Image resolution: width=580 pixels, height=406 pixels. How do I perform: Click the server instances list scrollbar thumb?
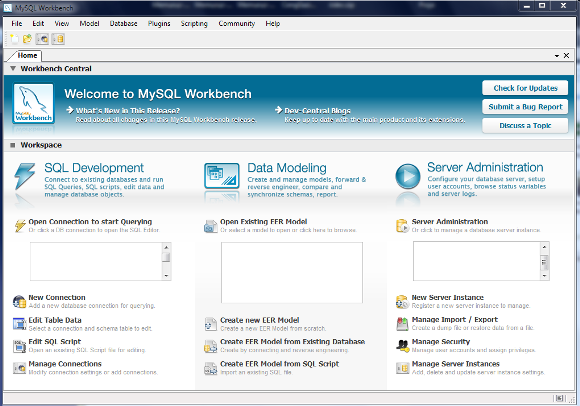544,263
